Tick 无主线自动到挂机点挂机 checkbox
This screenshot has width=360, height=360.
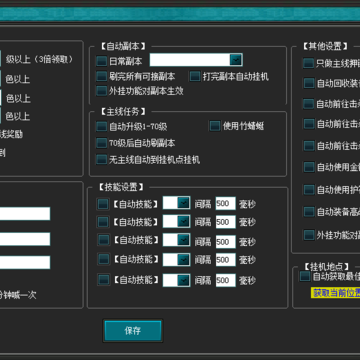pos(101,159)
